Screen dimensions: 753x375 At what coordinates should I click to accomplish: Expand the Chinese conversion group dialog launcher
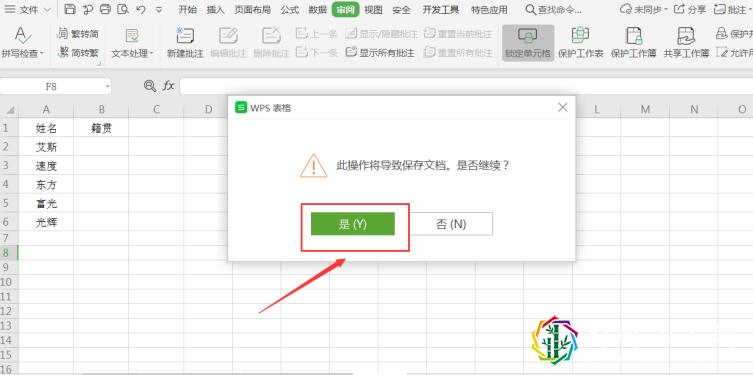(99, 64)
